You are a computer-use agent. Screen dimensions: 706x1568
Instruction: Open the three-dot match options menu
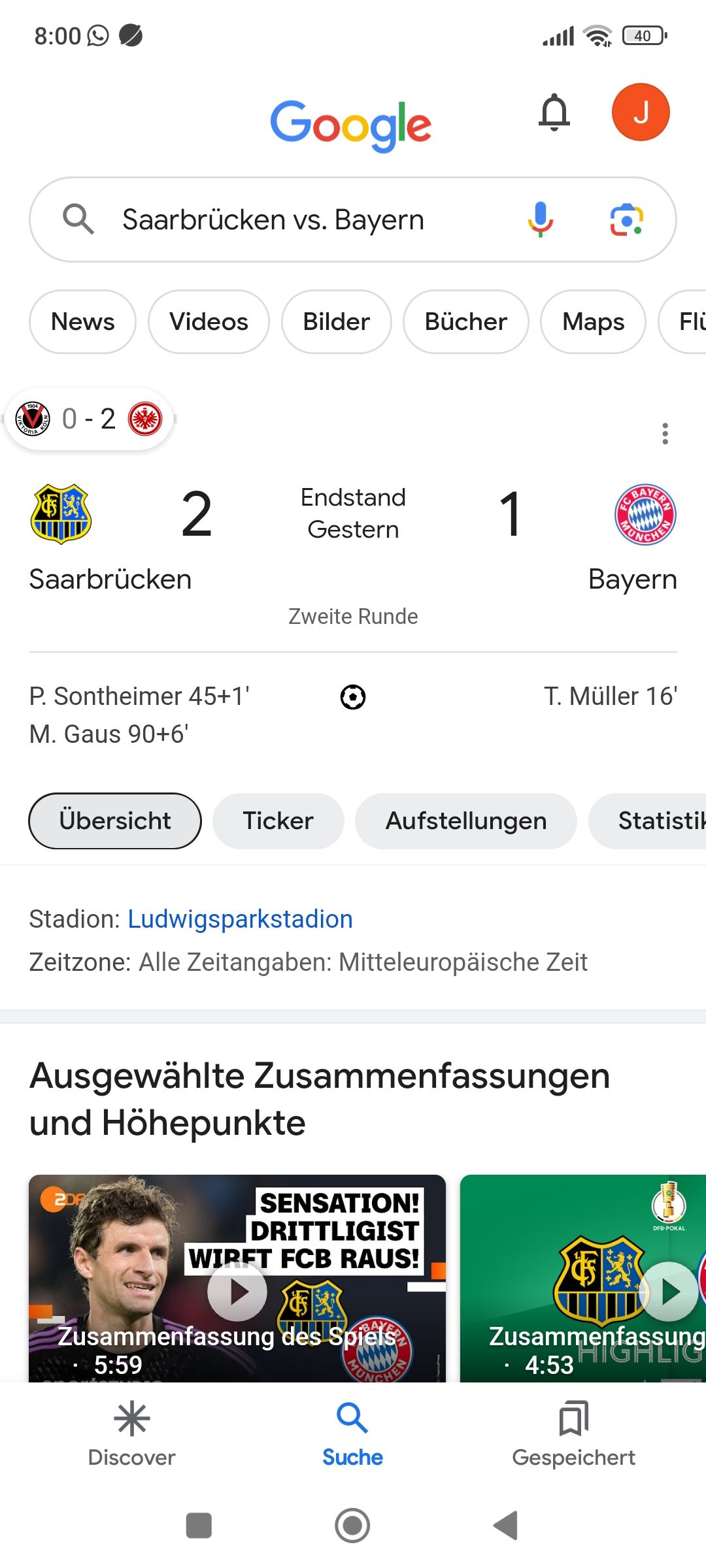(x=665, y=433)
